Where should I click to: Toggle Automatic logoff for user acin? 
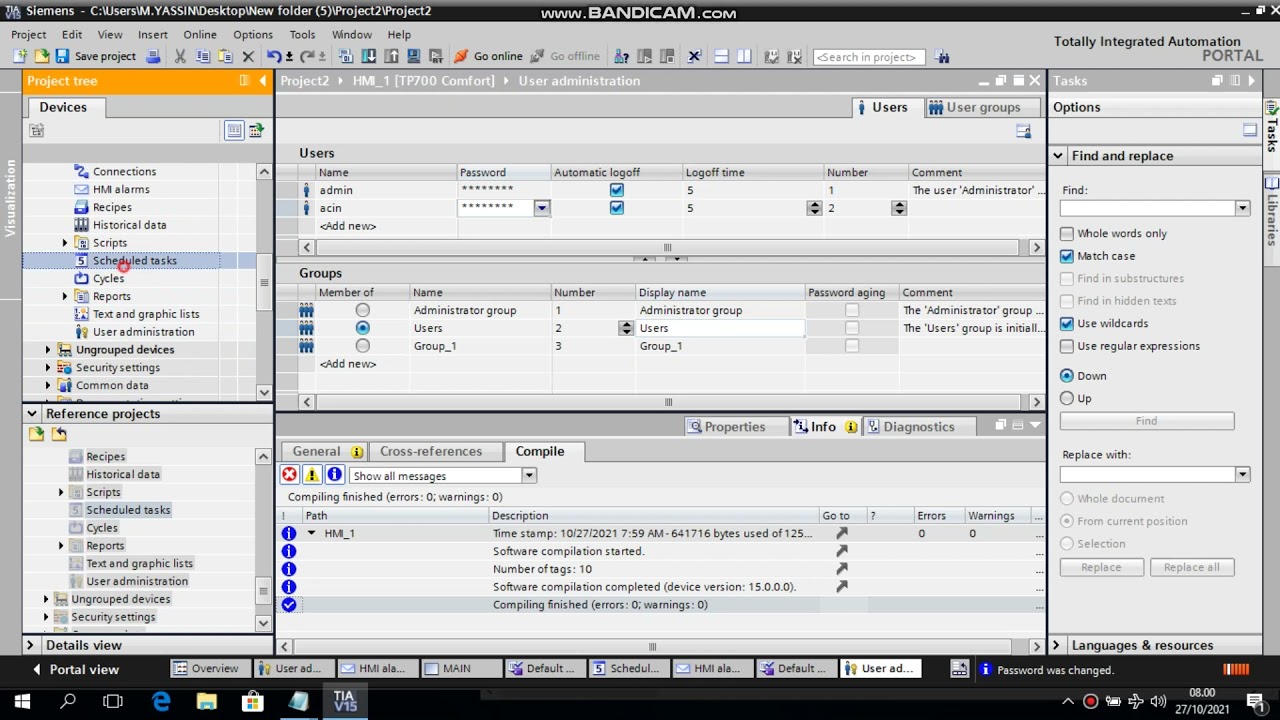pyautogui.click(x=616, y=208)
